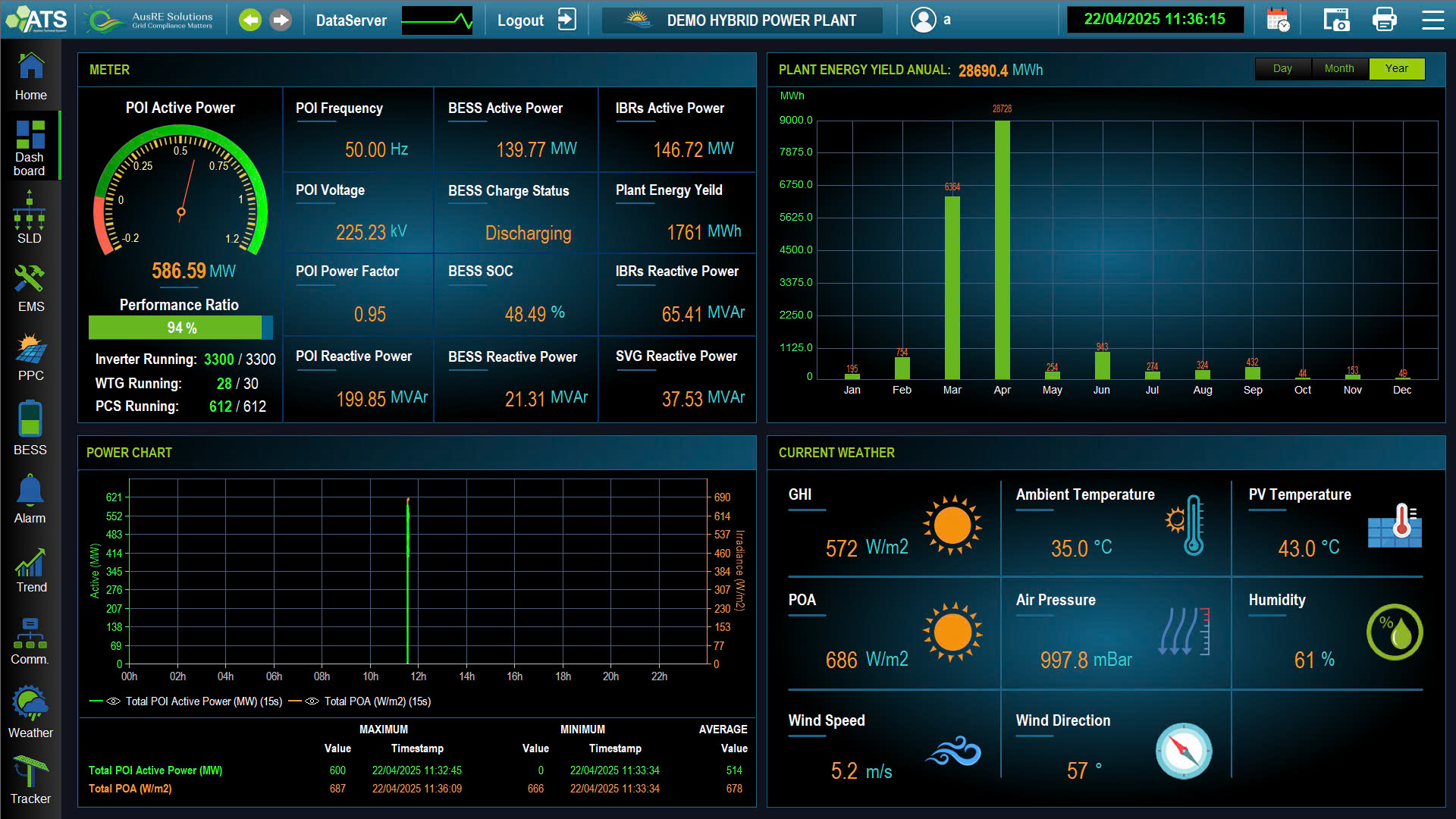This screenshot has width=1456, height=819.
Task: Click the wind direction compass icon
Action: pyautogui.click(x=1184, y=752)
